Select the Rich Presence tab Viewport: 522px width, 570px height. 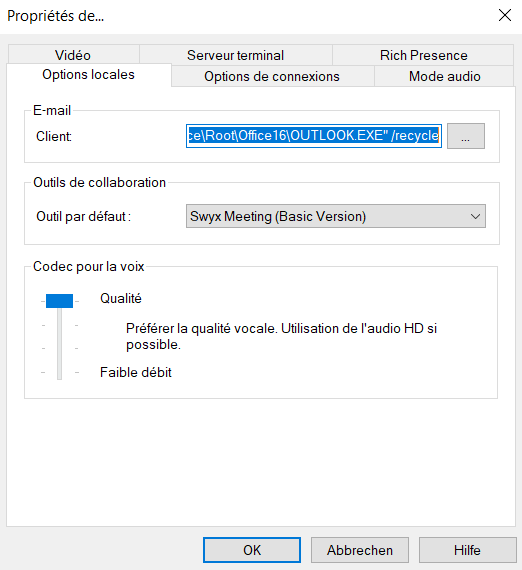423,55
